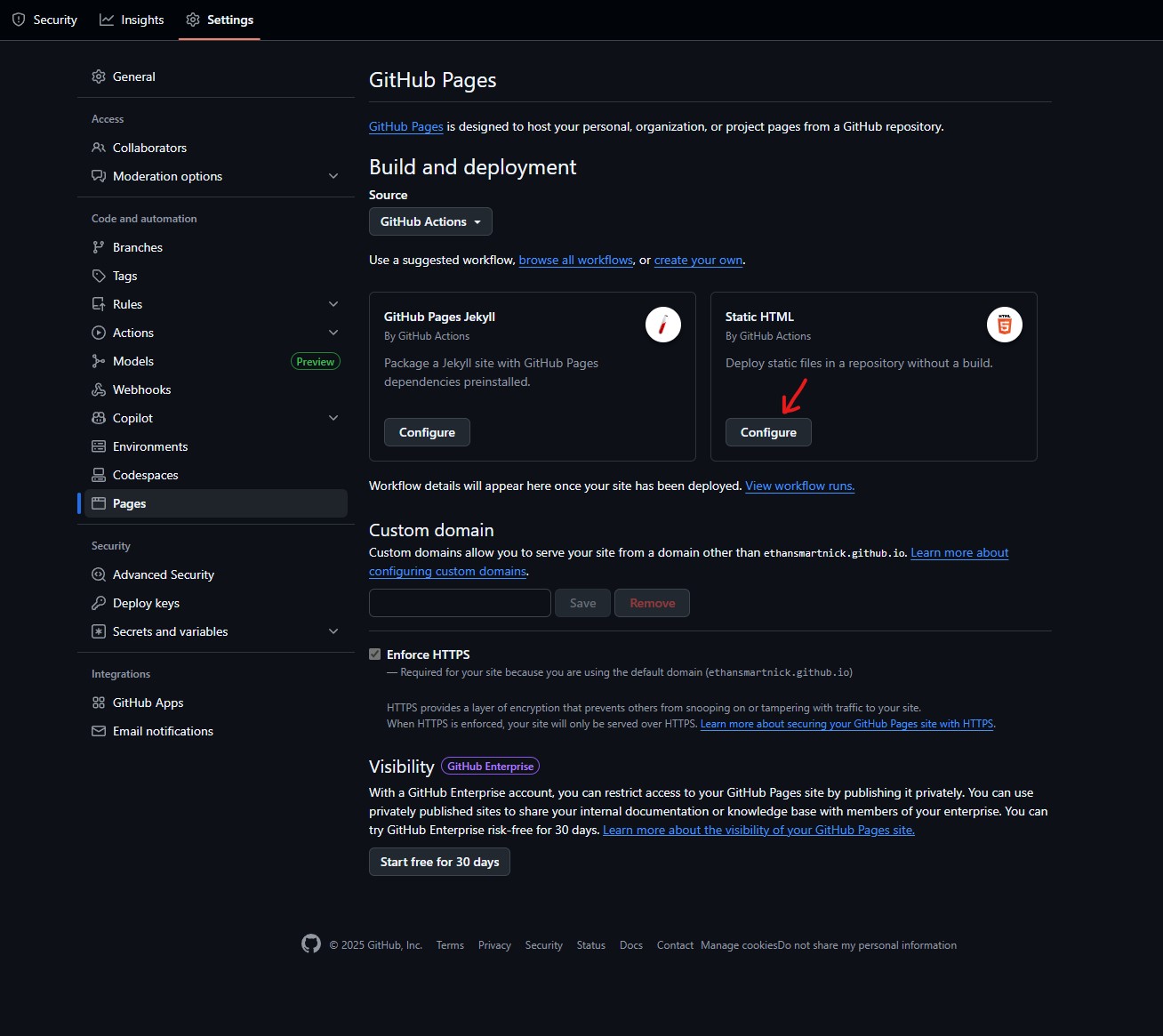Click the Advanced Security scan icon
Image resolution: width=1163 pixels, height=1036 pixels.
coord(99,574)
